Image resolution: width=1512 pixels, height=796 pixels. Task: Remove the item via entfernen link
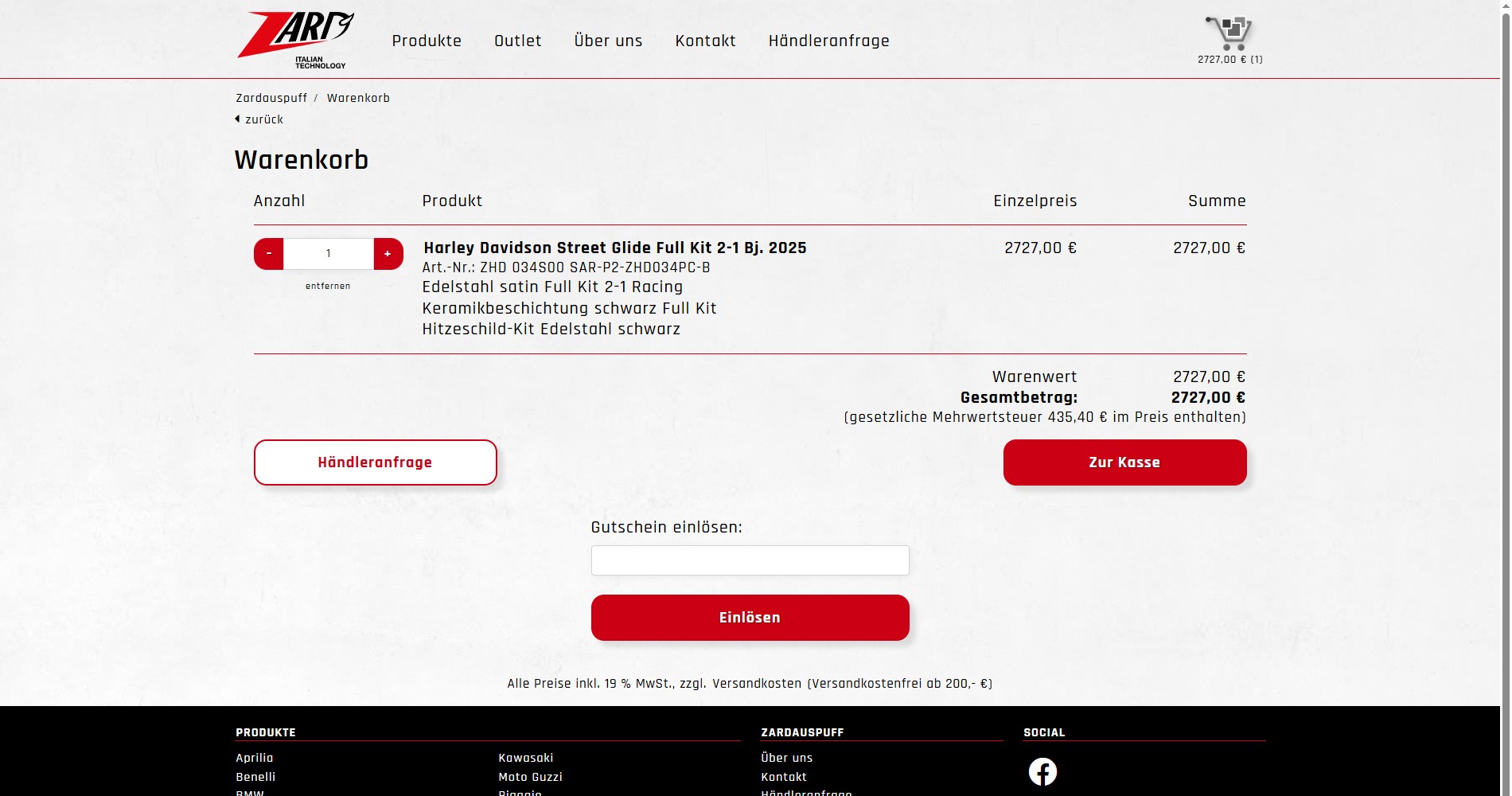click(327, 285)
